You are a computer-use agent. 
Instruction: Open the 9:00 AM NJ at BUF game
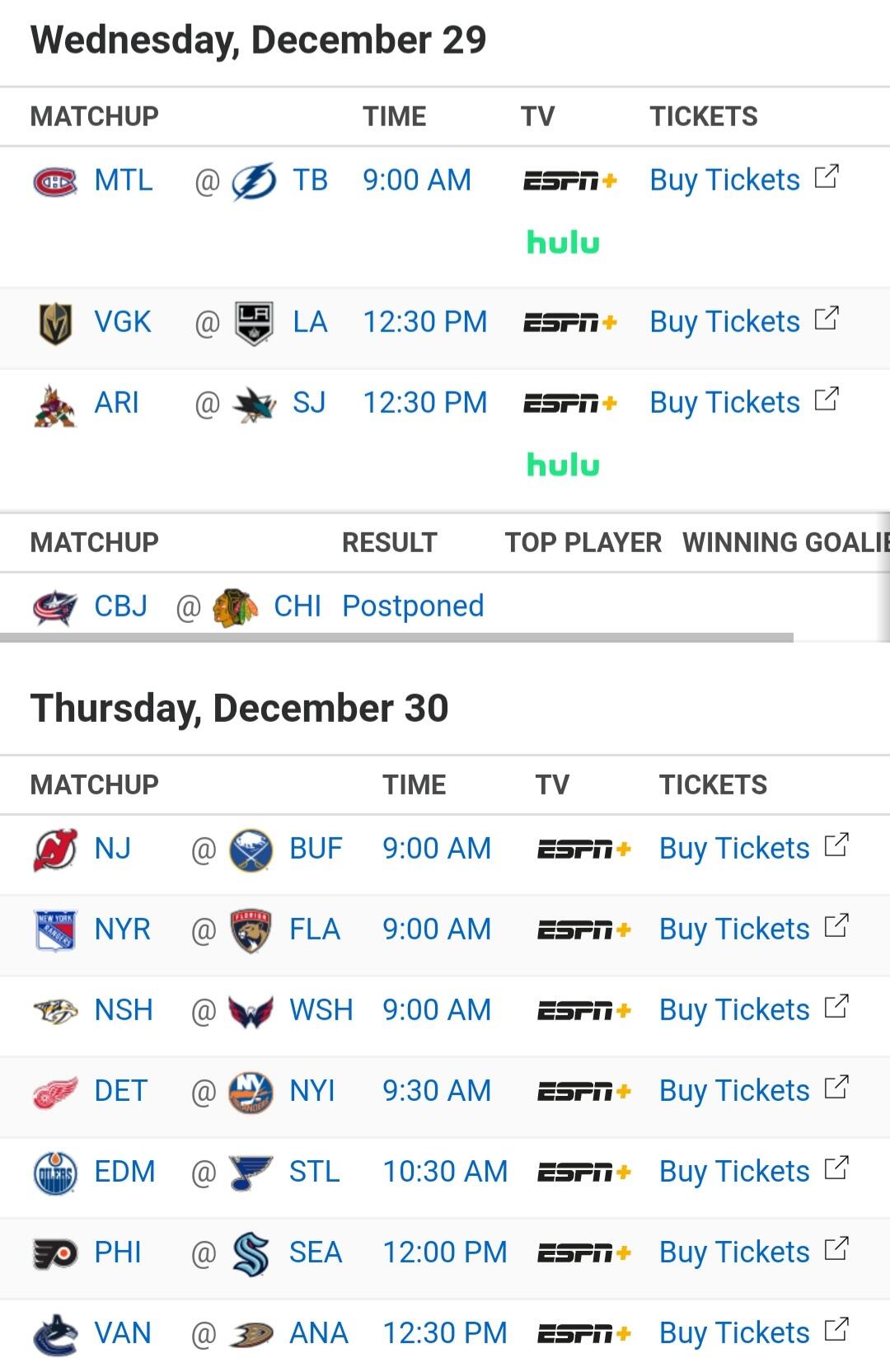click(437, 848)
